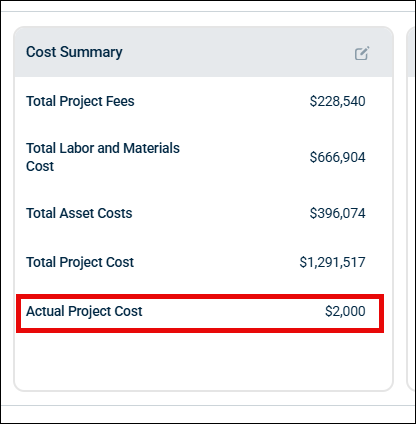Viewport: 416px width, 424px height.
Task: Click the Total Asset Costs label
Action: click(x=79, y=213)
